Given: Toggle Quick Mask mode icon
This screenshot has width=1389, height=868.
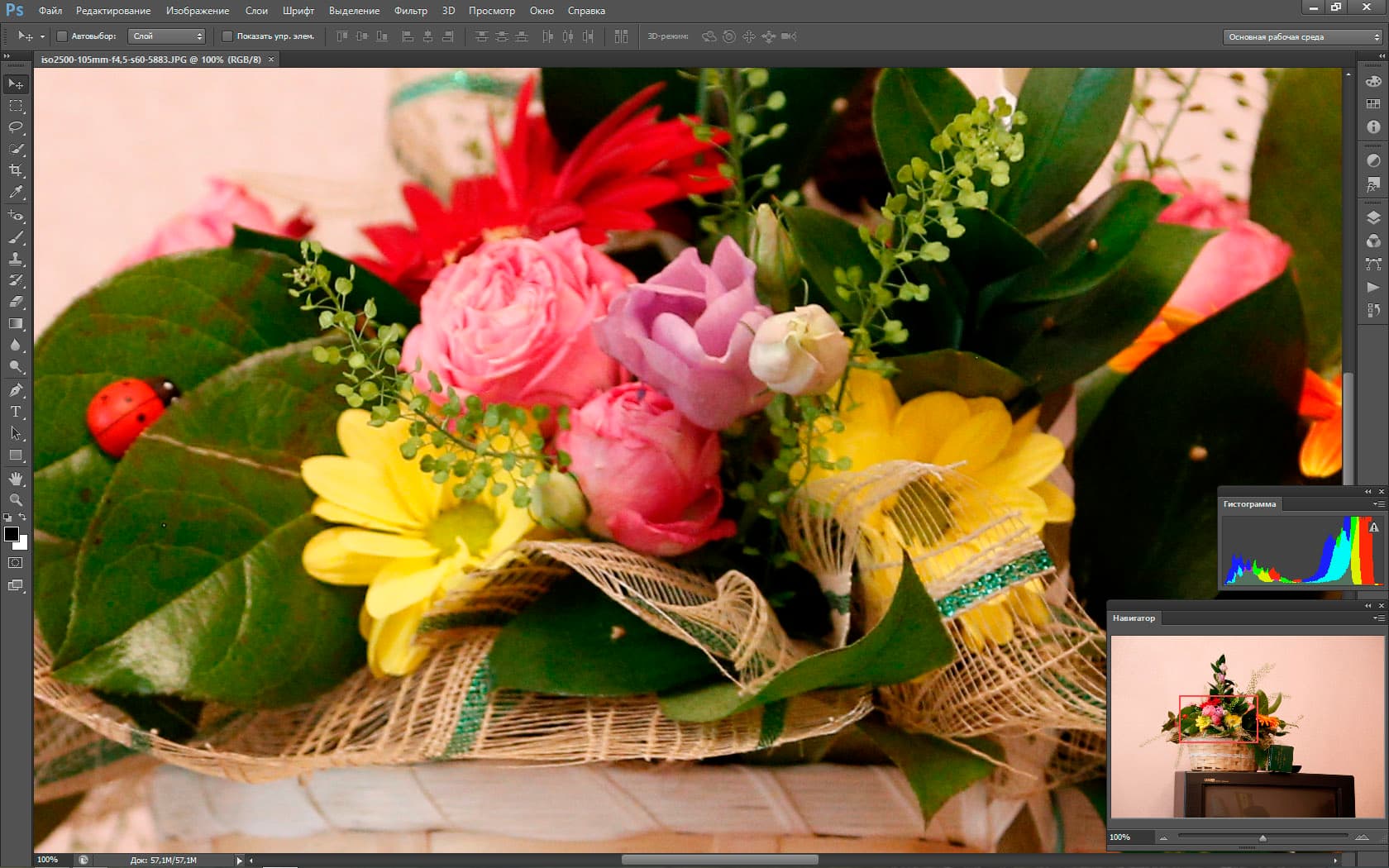Looking at the screenshot, I should point(16,563).
